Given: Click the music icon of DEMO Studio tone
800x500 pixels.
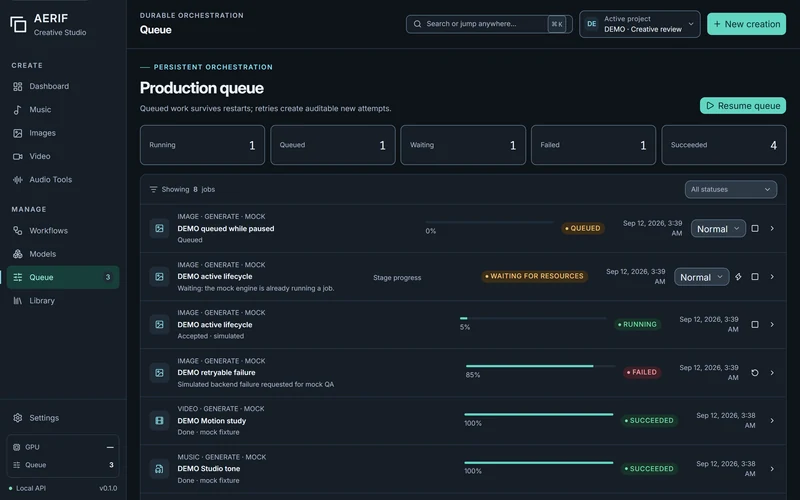Looking at the screenshot, I should pyautogui.click(x=159, y=469).
